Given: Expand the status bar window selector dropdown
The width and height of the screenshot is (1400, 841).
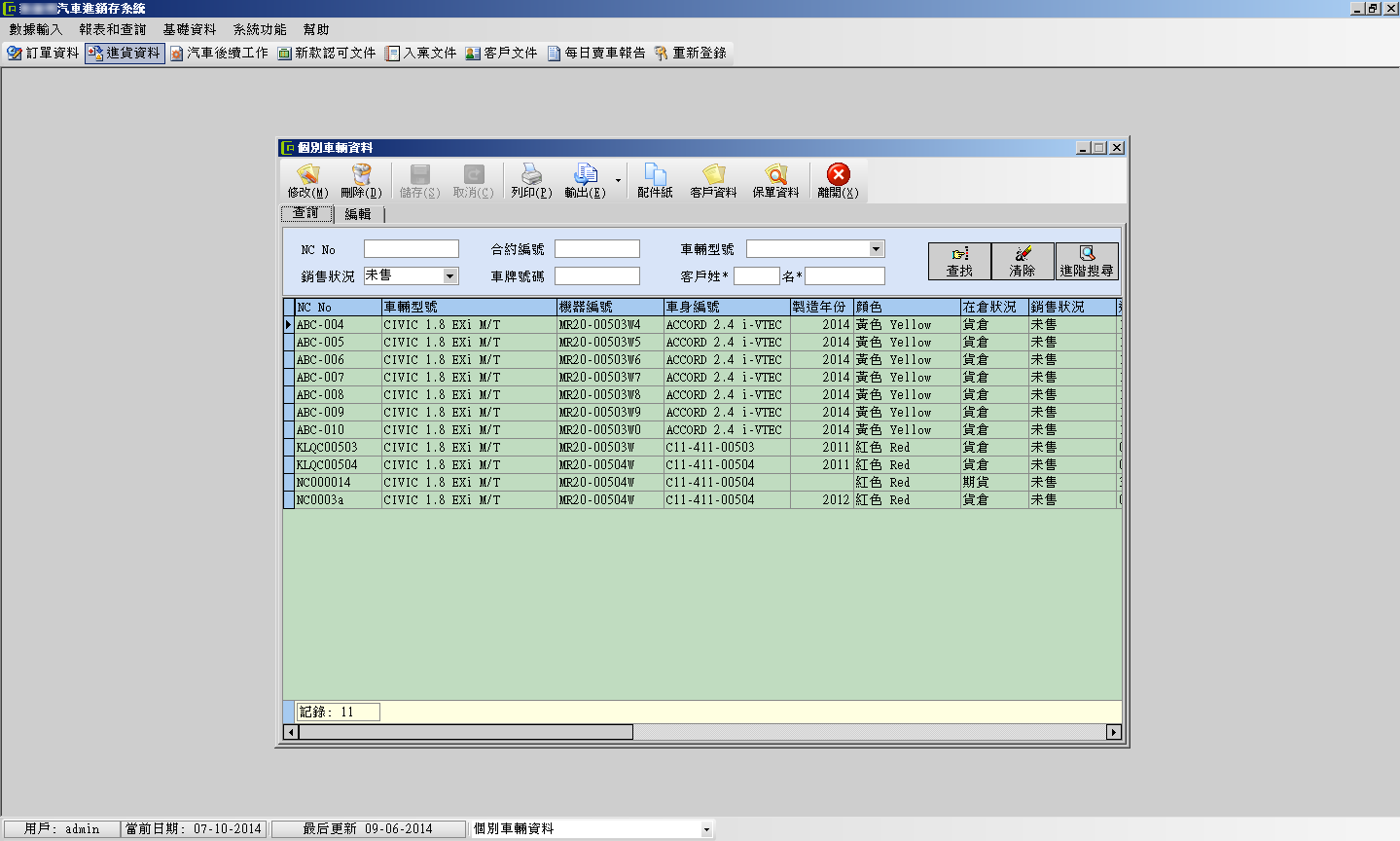Looking at the screenshot, I should tap(706, 829).
